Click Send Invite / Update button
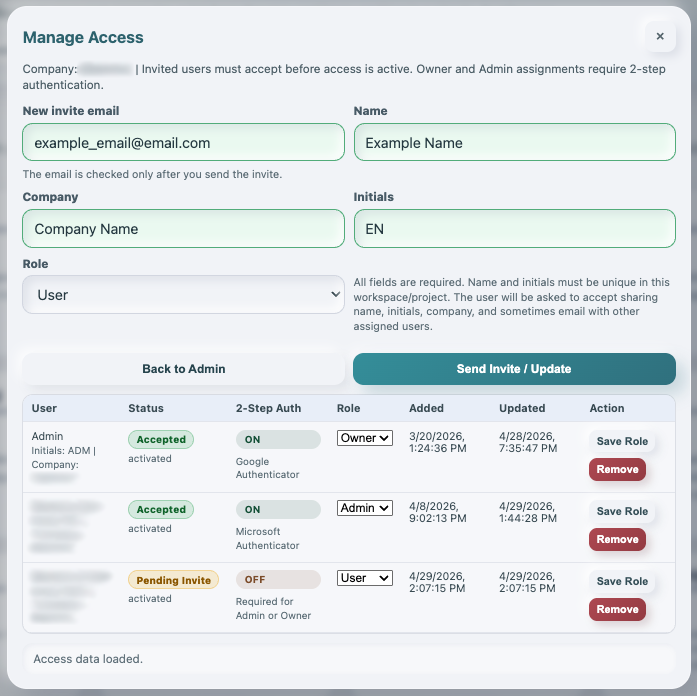Screen dimensions: 697x696 coord(514,369)
